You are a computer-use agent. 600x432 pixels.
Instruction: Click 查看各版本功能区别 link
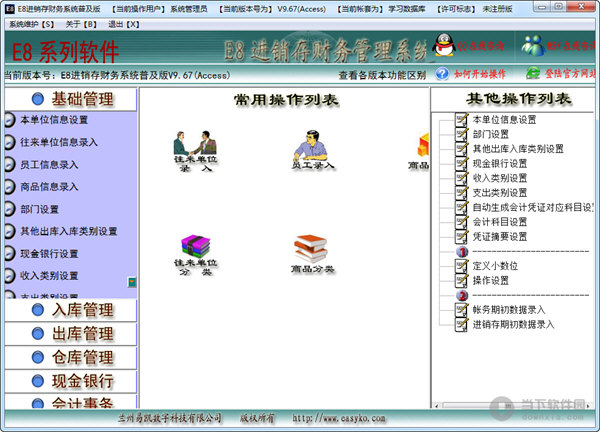click(382, 75)
